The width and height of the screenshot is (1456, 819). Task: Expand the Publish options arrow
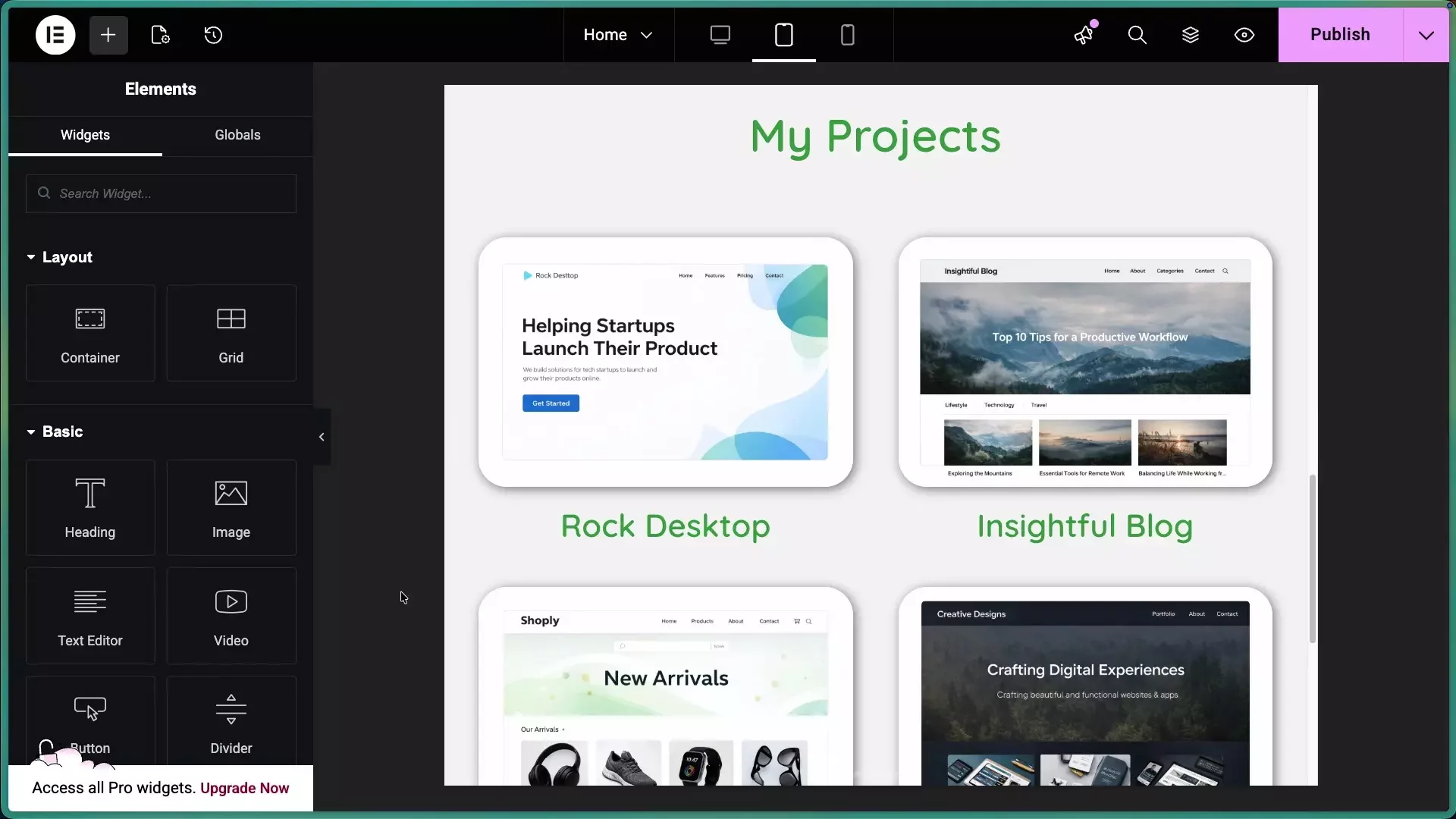click(1426, 35)
